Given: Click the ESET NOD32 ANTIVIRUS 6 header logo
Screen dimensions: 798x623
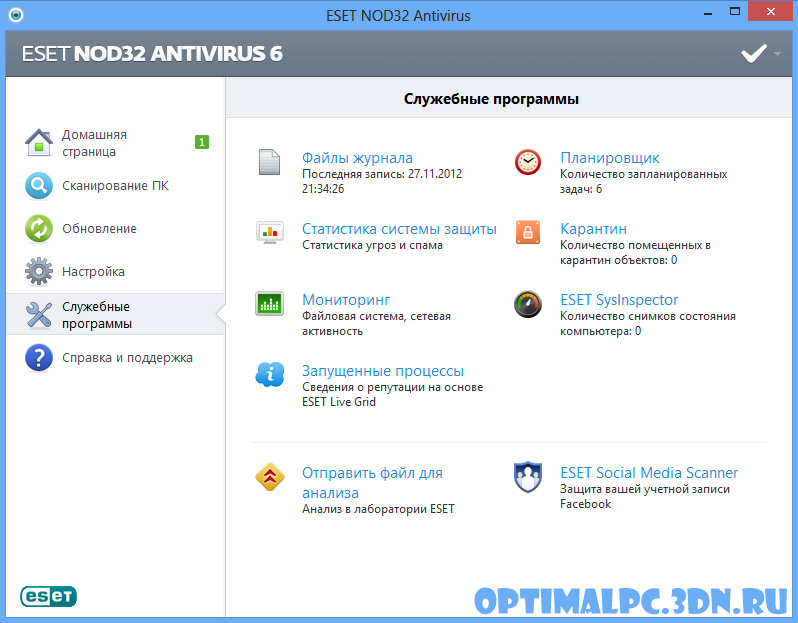Looking at the screenshot, I should [152, 53].
